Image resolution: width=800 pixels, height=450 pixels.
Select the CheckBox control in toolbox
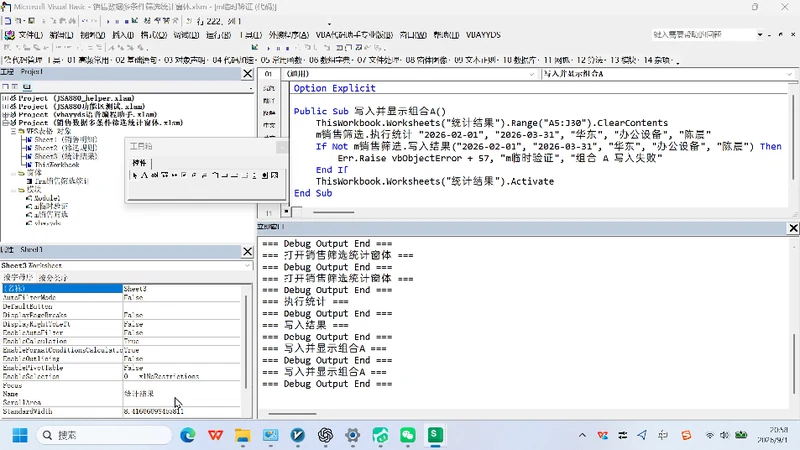pos(184,175)
